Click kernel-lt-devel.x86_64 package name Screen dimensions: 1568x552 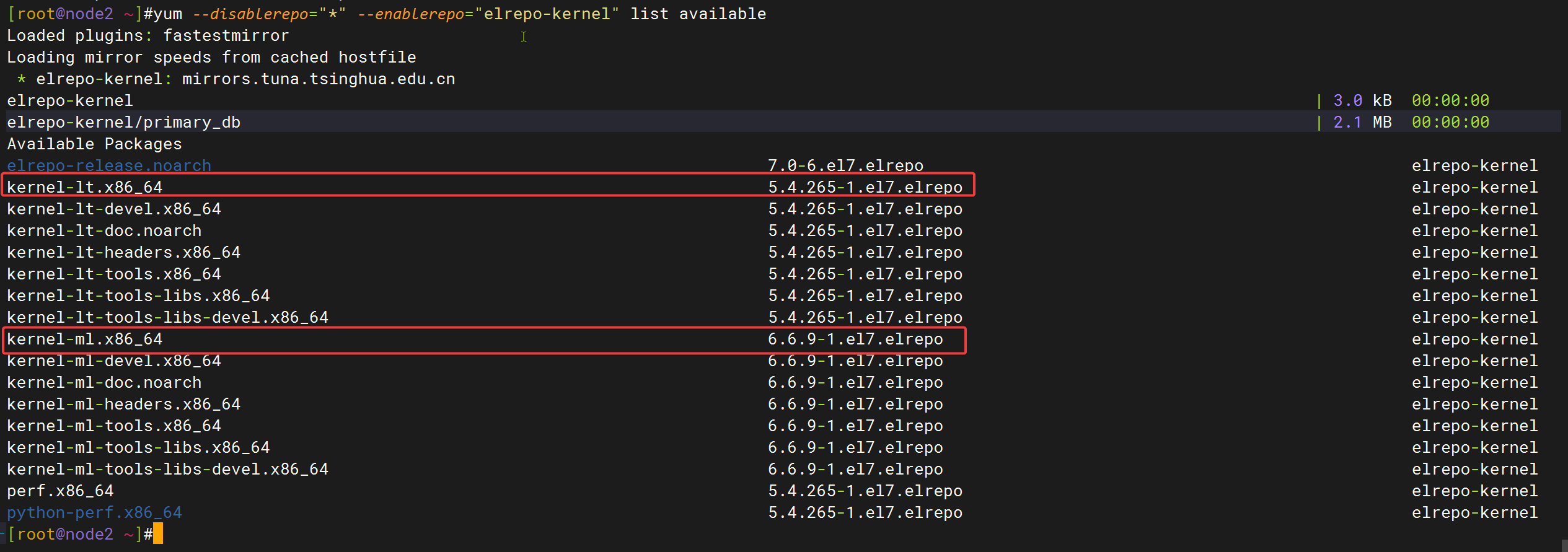114,209
